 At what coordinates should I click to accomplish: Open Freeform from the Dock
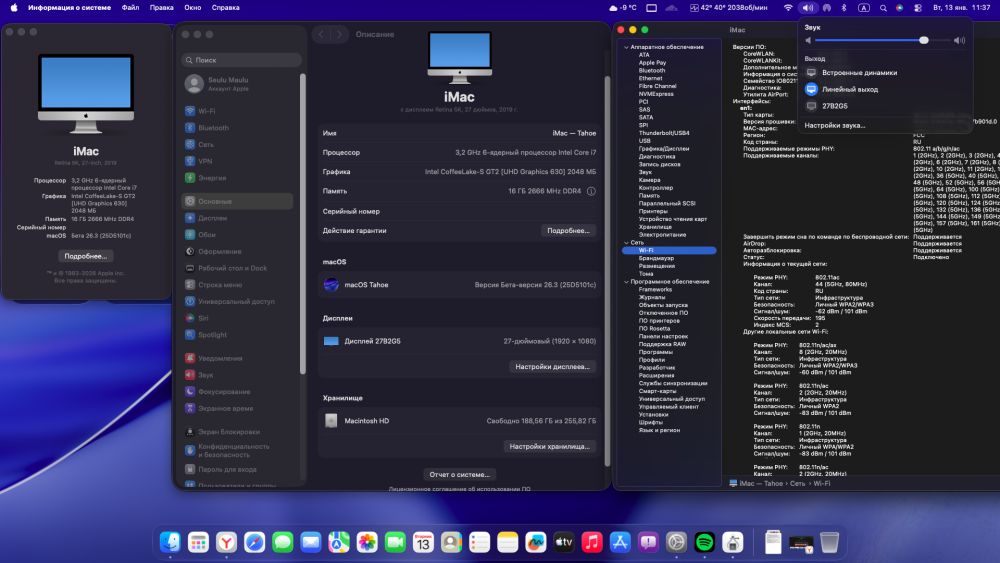(536, 542)
